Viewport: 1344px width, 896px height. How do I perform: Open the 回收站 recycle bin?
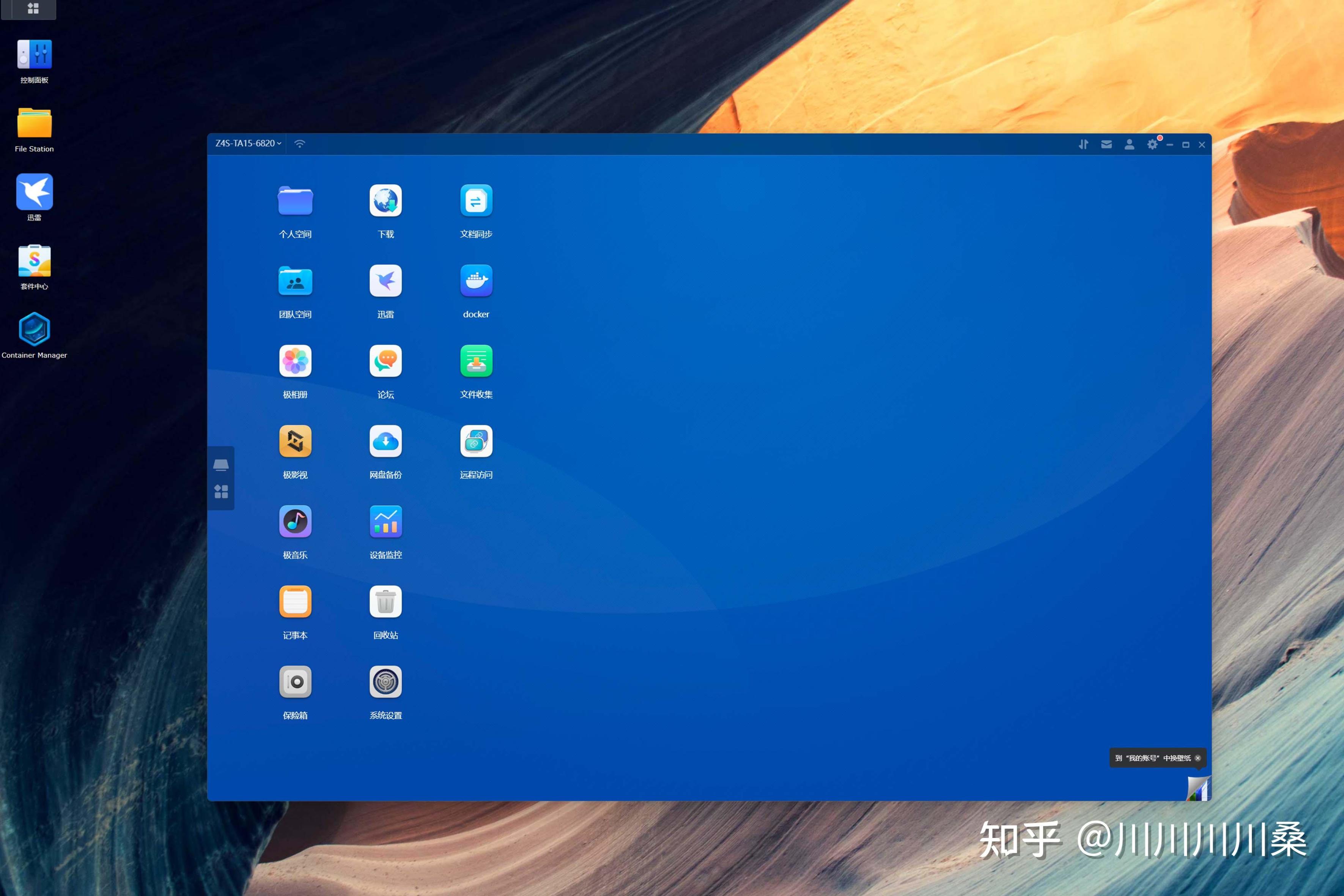pos(386,602)
